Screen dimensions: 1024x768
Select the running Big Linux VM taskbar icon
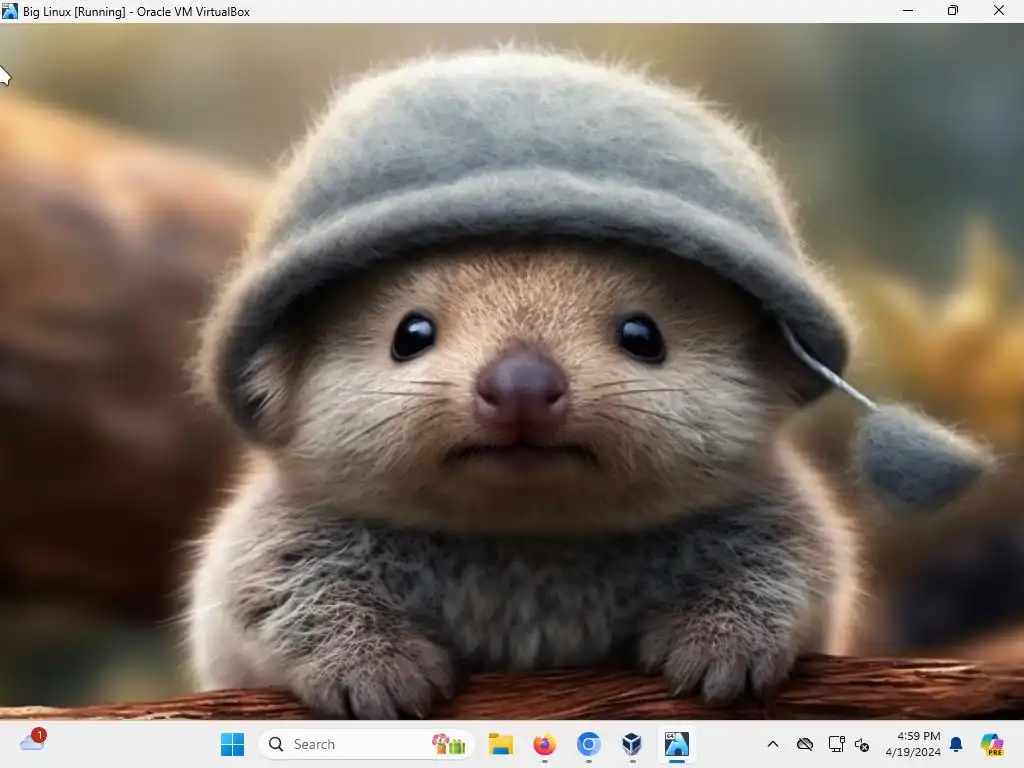677,744
